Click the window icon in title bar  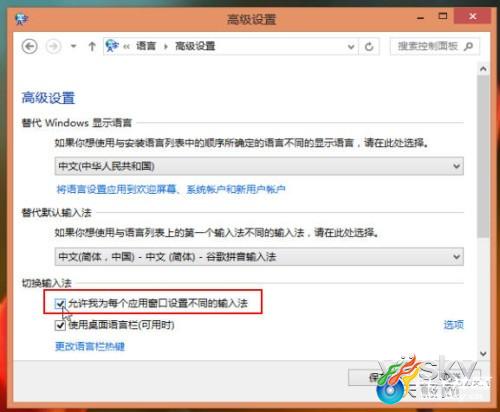coord(22,19)
